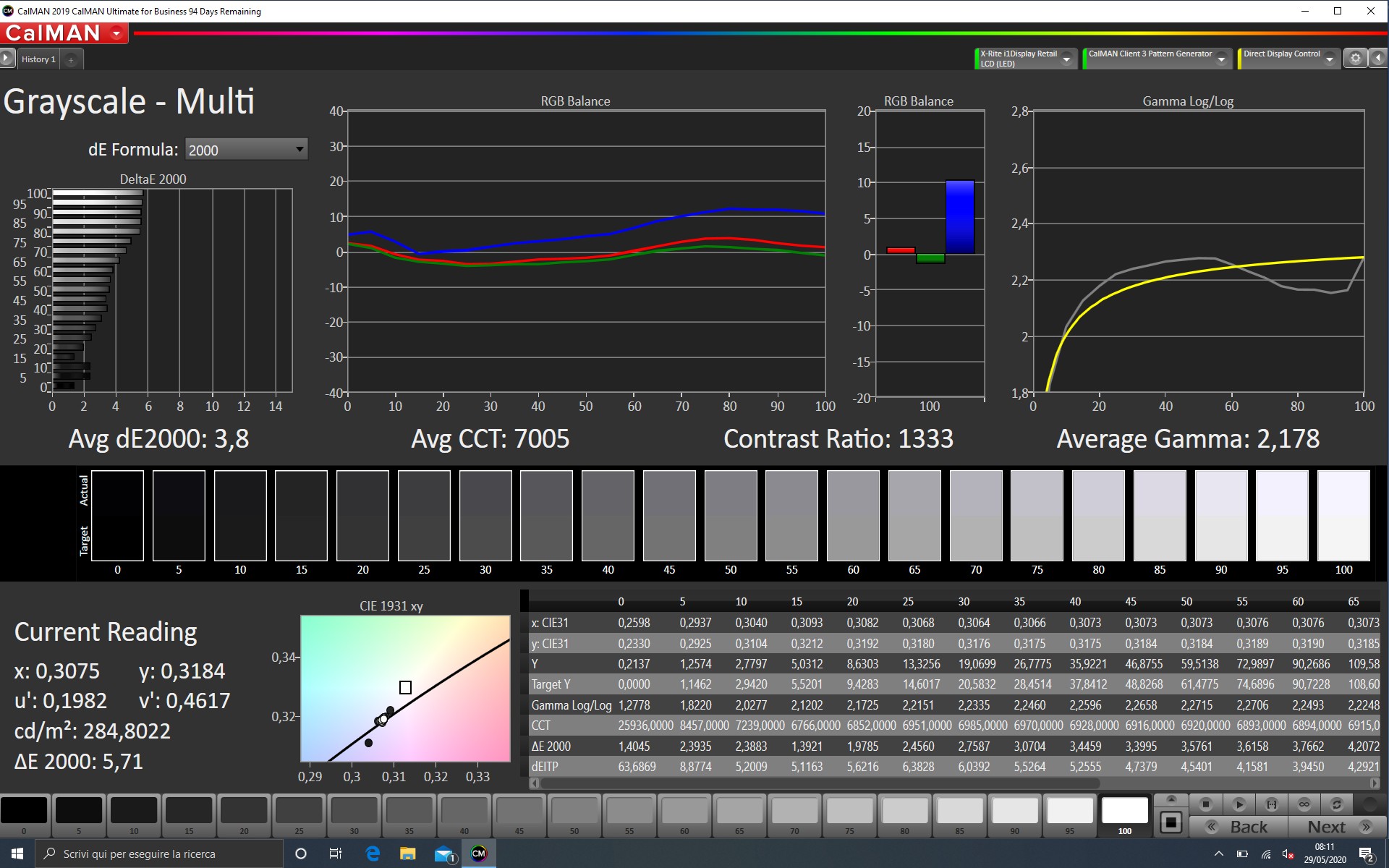
Task: Open Microsoft Edge from the taskbar
Action: click(373, 854)
